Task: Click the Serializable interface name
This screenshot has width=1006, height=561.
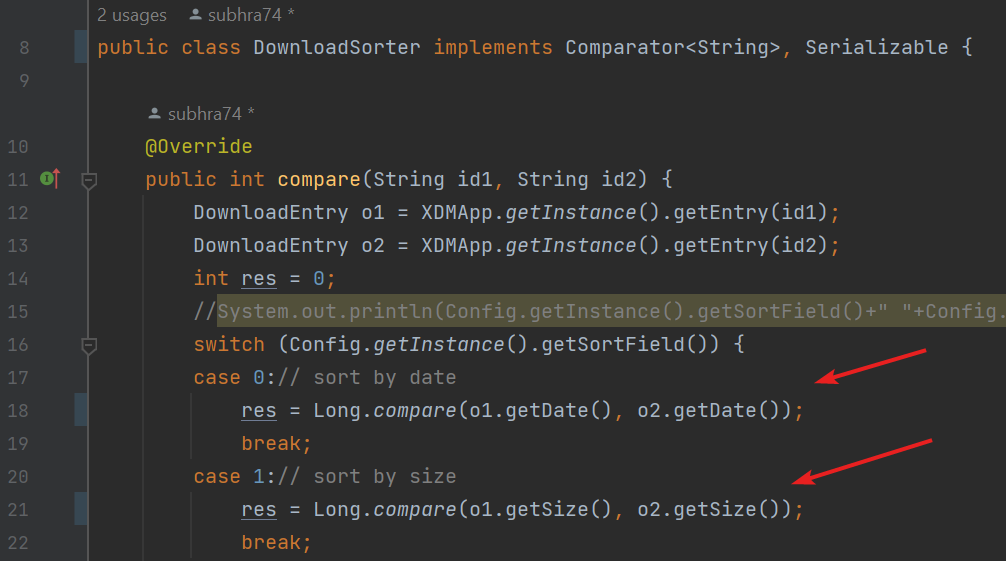Action: (876, 47)
